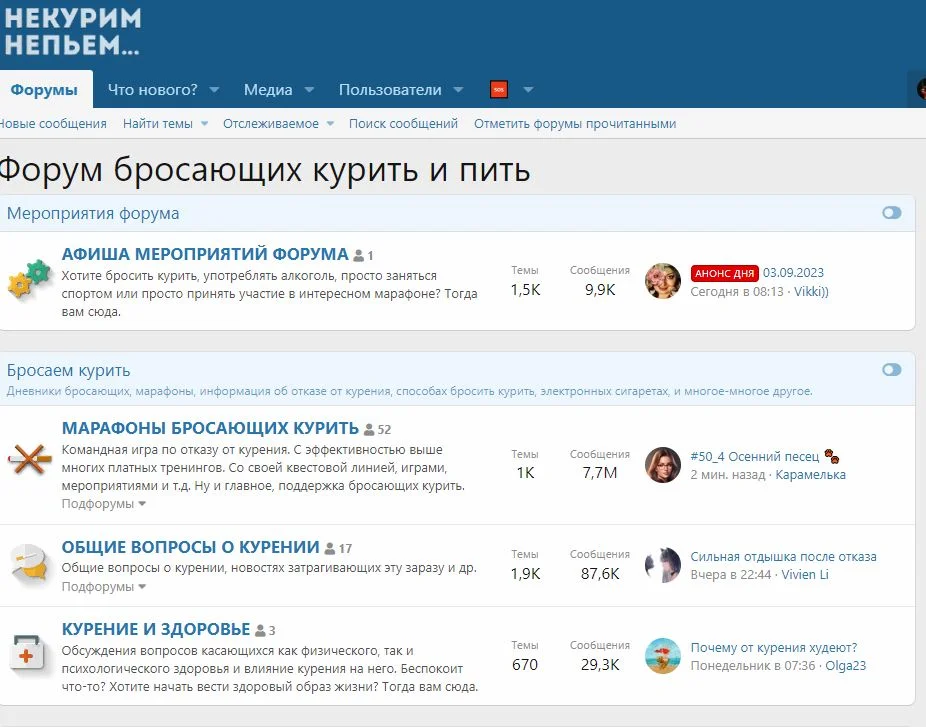Open the 03.09.2023 thread link
Screen dimensions: 926x727
793,273
